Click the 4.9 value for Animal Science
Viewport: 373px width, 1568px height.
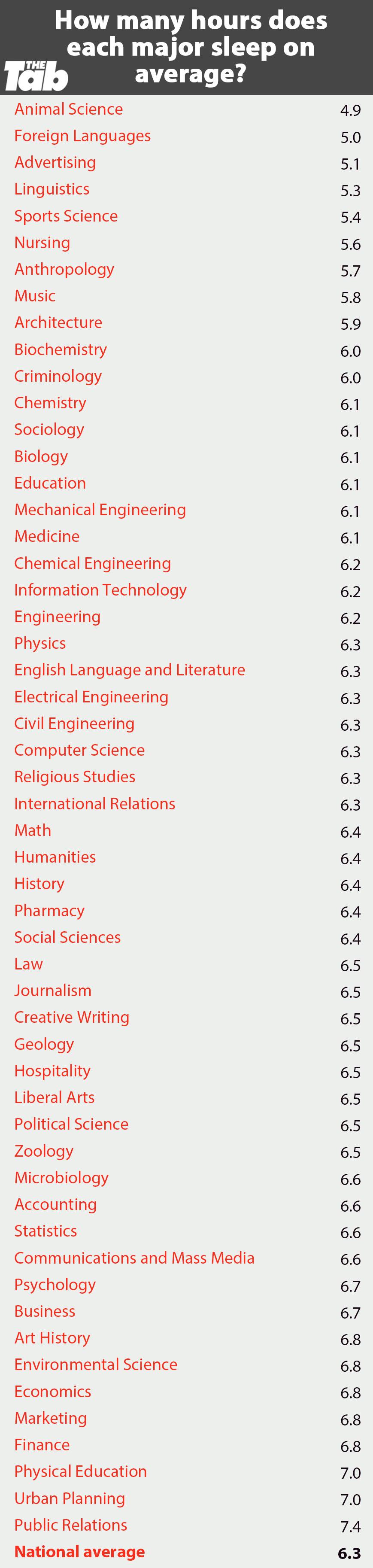tap(351, 110)
